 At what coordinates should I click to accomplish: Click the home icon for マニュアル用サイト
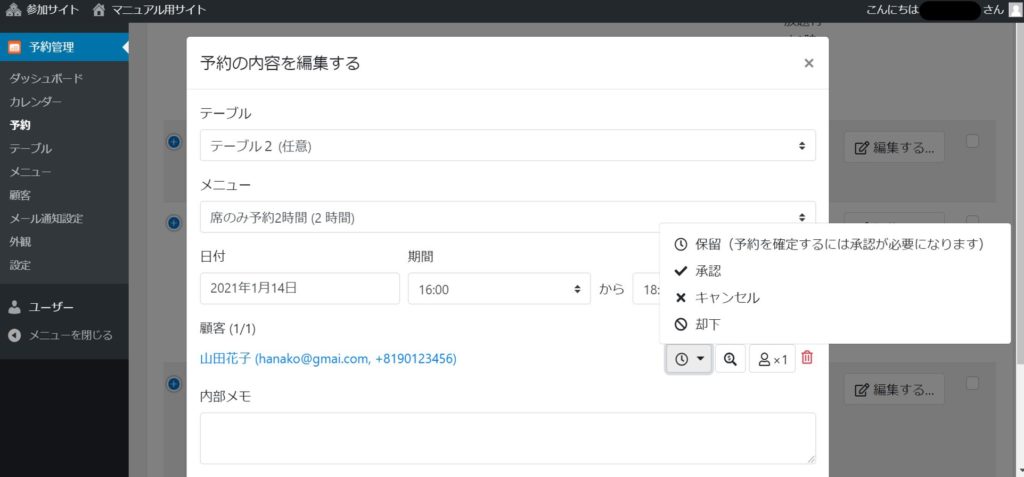(x=98, y=10)
